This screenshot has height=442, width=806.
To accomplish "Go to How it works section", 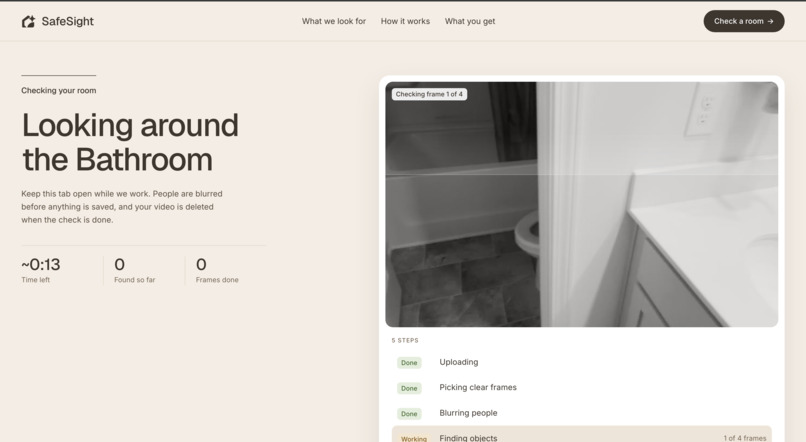I will click(x=405, y=21).
